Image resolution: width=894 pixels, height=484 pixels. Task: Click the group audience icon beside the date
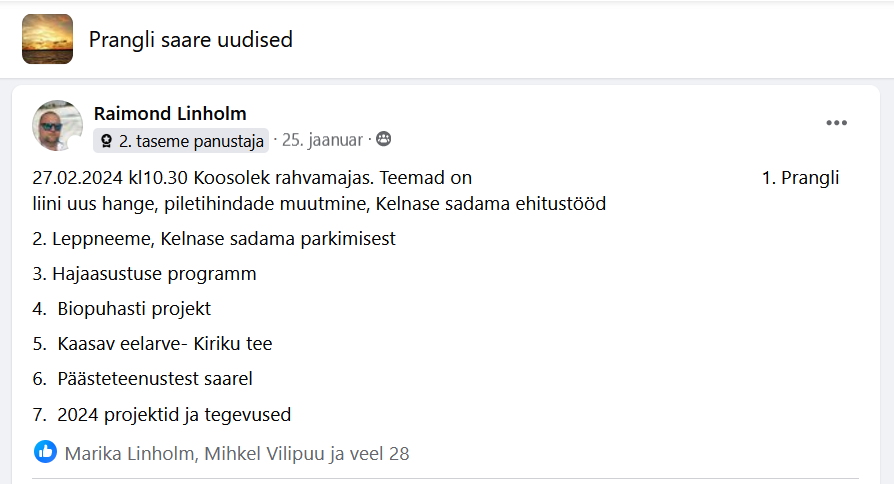click(384, 140)
